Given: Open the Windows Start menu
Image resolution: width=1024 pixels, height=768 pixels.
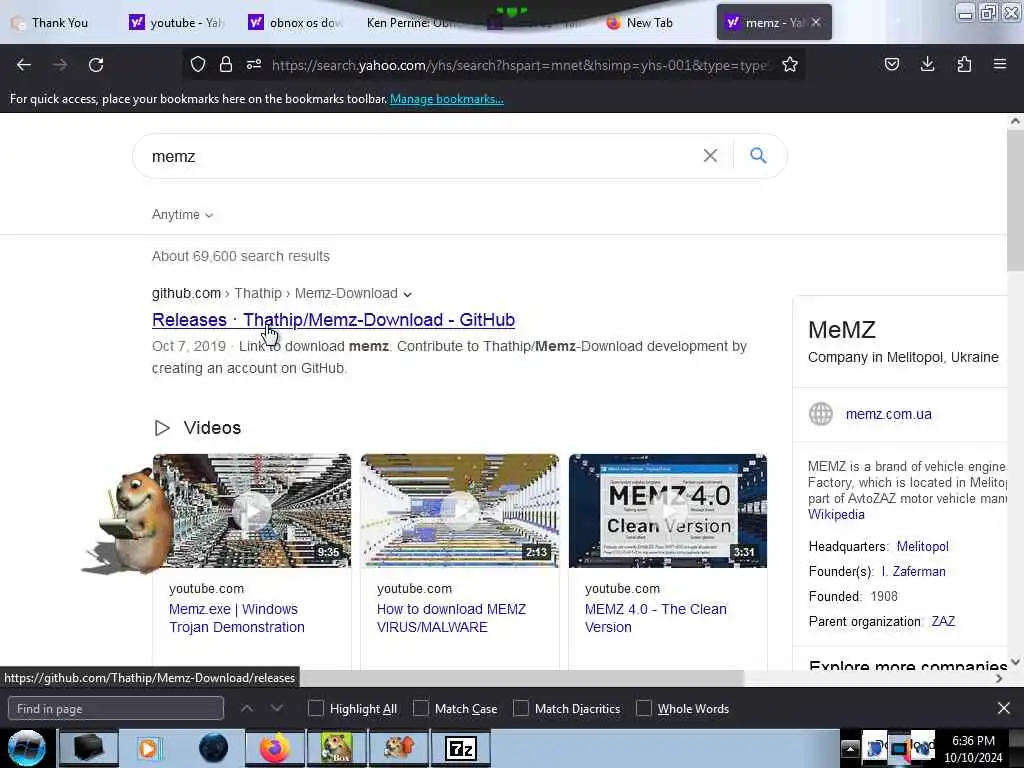Looking at the screenshot, I should click(27, 748).
